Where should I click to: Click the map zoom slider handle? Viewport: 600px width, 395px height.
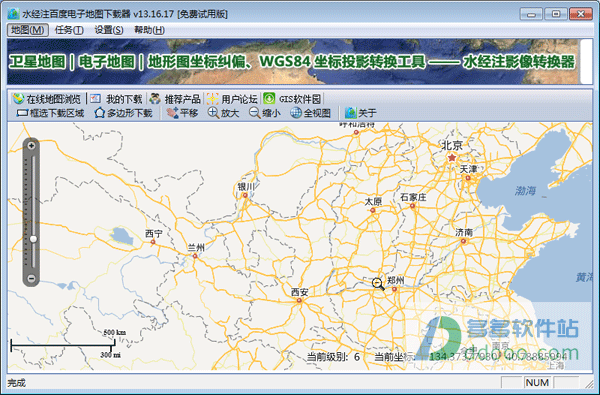pyautogui.click(x=33, y=239)
